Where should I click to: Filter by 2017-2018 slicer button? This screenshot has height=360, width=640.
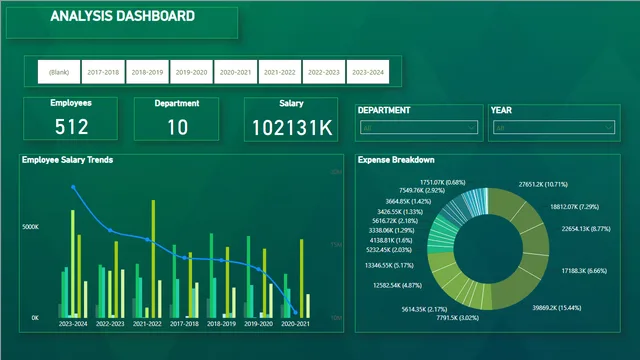tap(103, 72)
